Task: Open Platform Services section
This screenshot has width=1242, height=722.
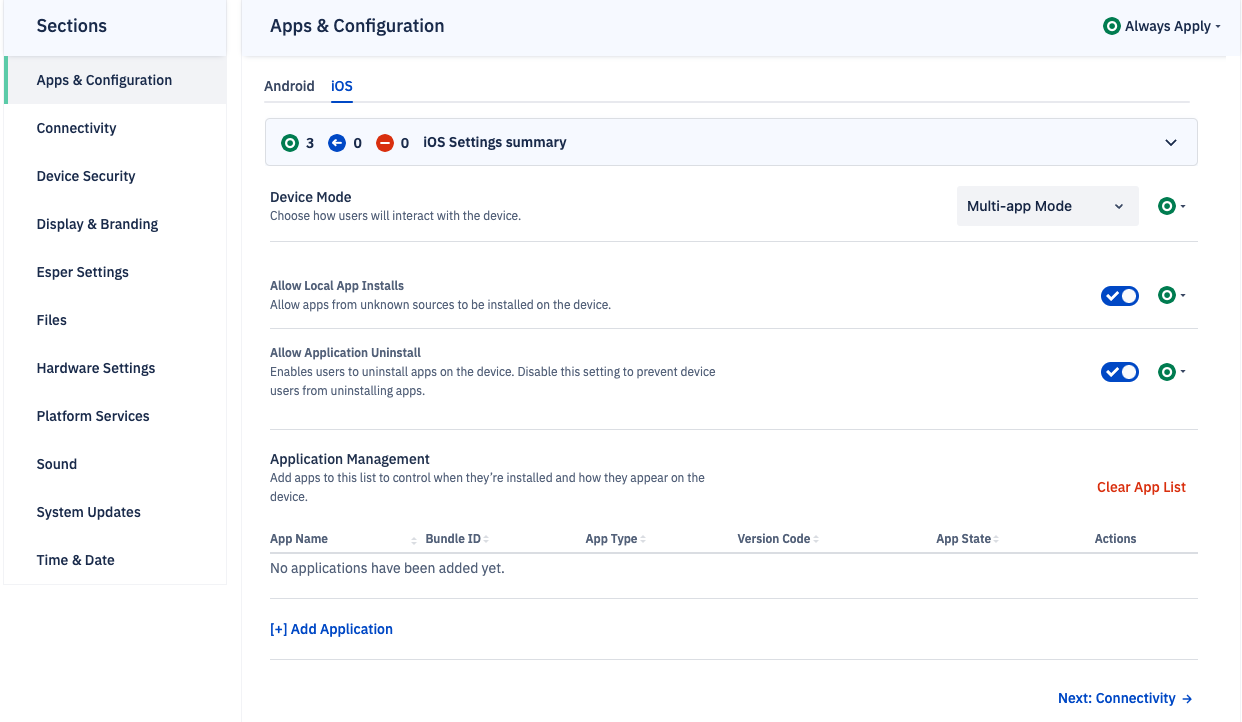Action: click(116, 416)
